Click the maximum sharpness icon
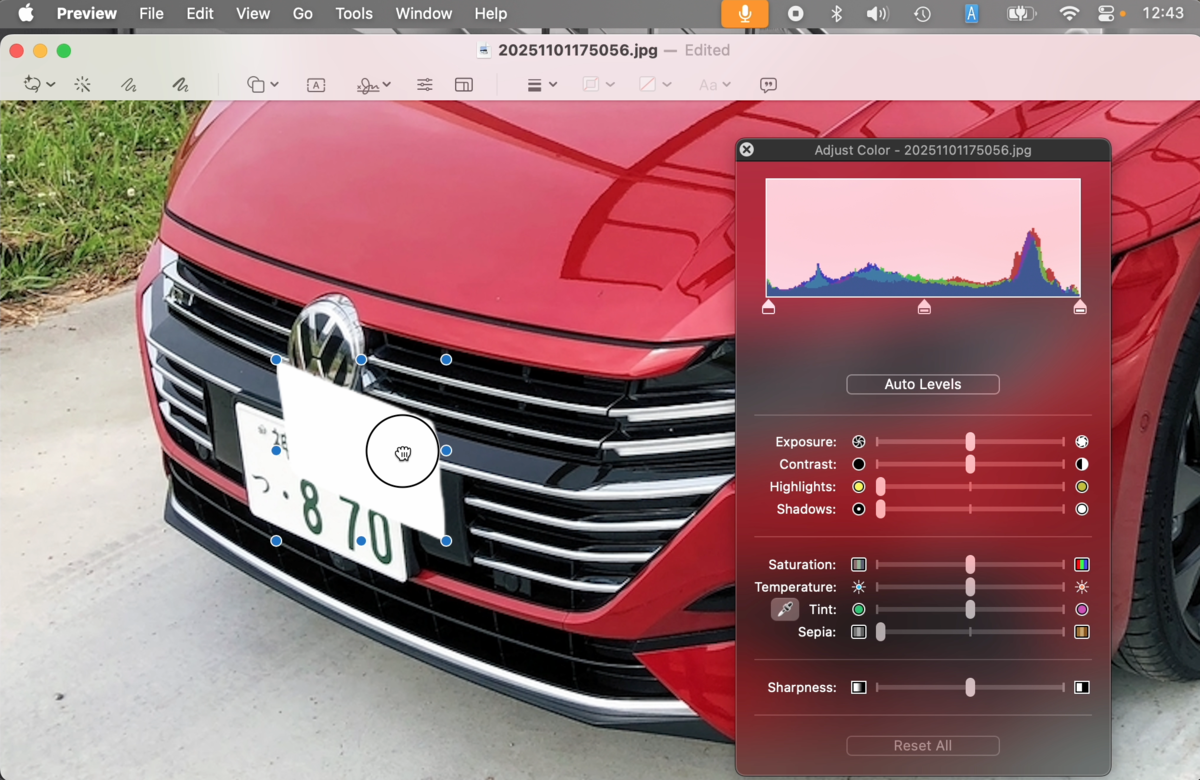Screen dimensions: 1200x780 [x=1081, y=688]
